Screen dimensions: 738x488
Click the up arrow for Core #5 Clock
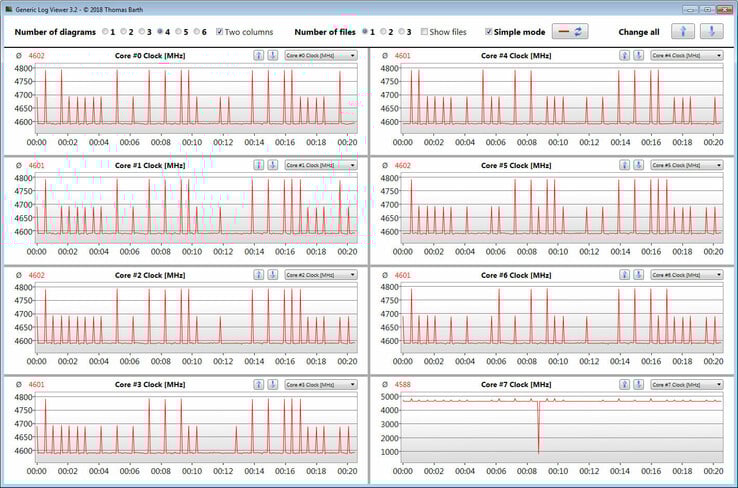click(x=624, y=165)
